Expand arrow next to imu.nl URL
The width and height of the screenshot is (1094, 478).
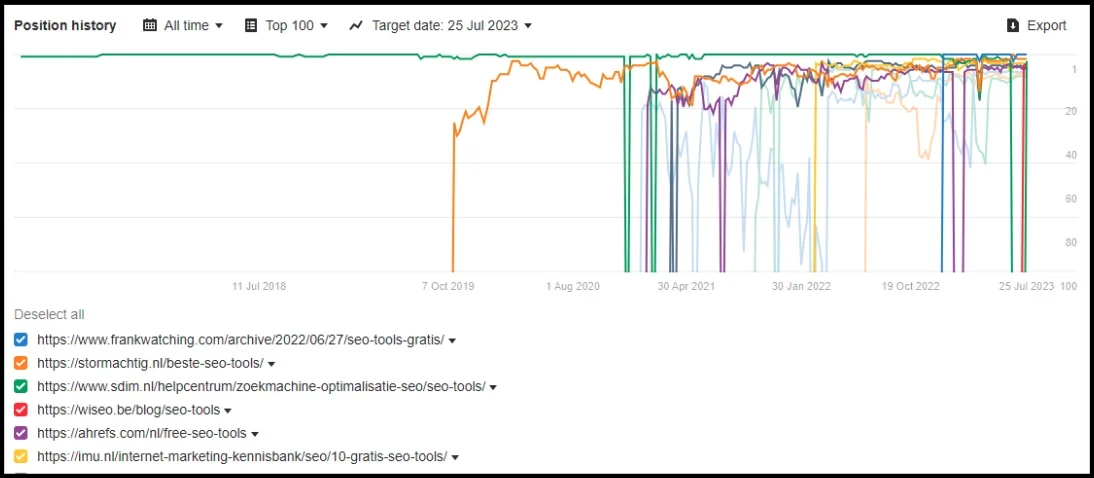point(456,458)
